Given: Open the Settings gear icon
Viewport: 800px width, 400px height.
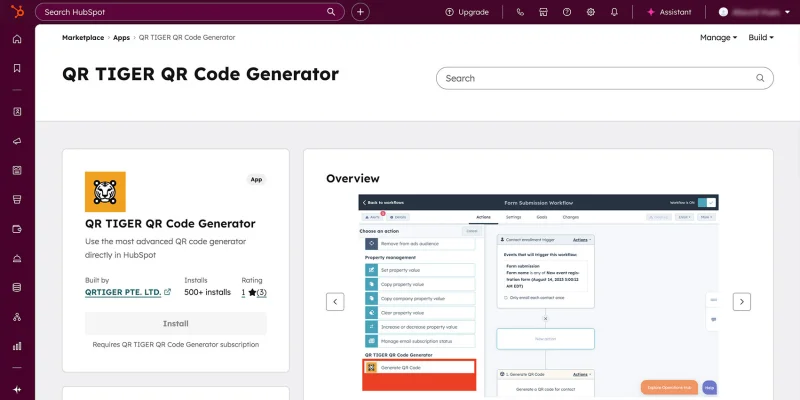Looking at the screenshot, I should (x=591, y=12).
